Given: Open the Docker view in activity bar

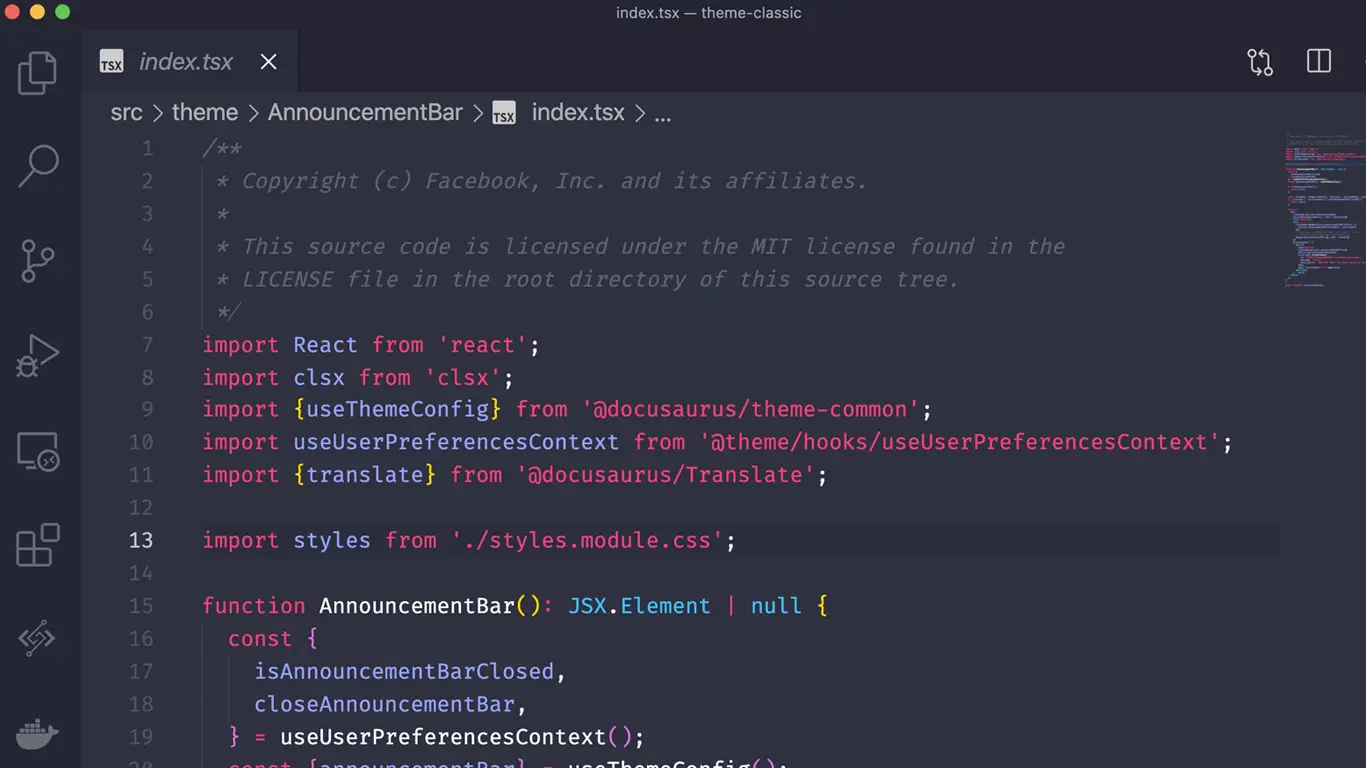Looking at the screenshot, I should (38, 734).
